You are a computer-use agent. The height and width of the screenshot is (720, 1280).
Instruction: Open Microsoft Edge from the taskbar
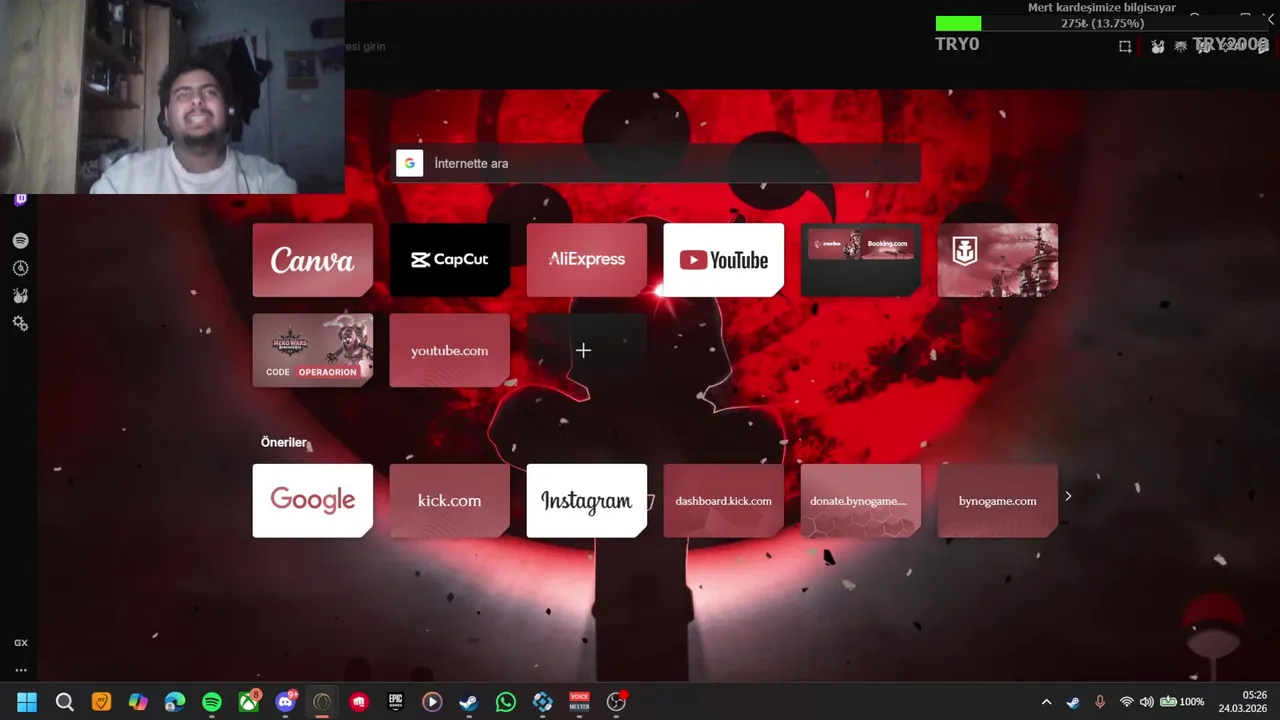175,702
